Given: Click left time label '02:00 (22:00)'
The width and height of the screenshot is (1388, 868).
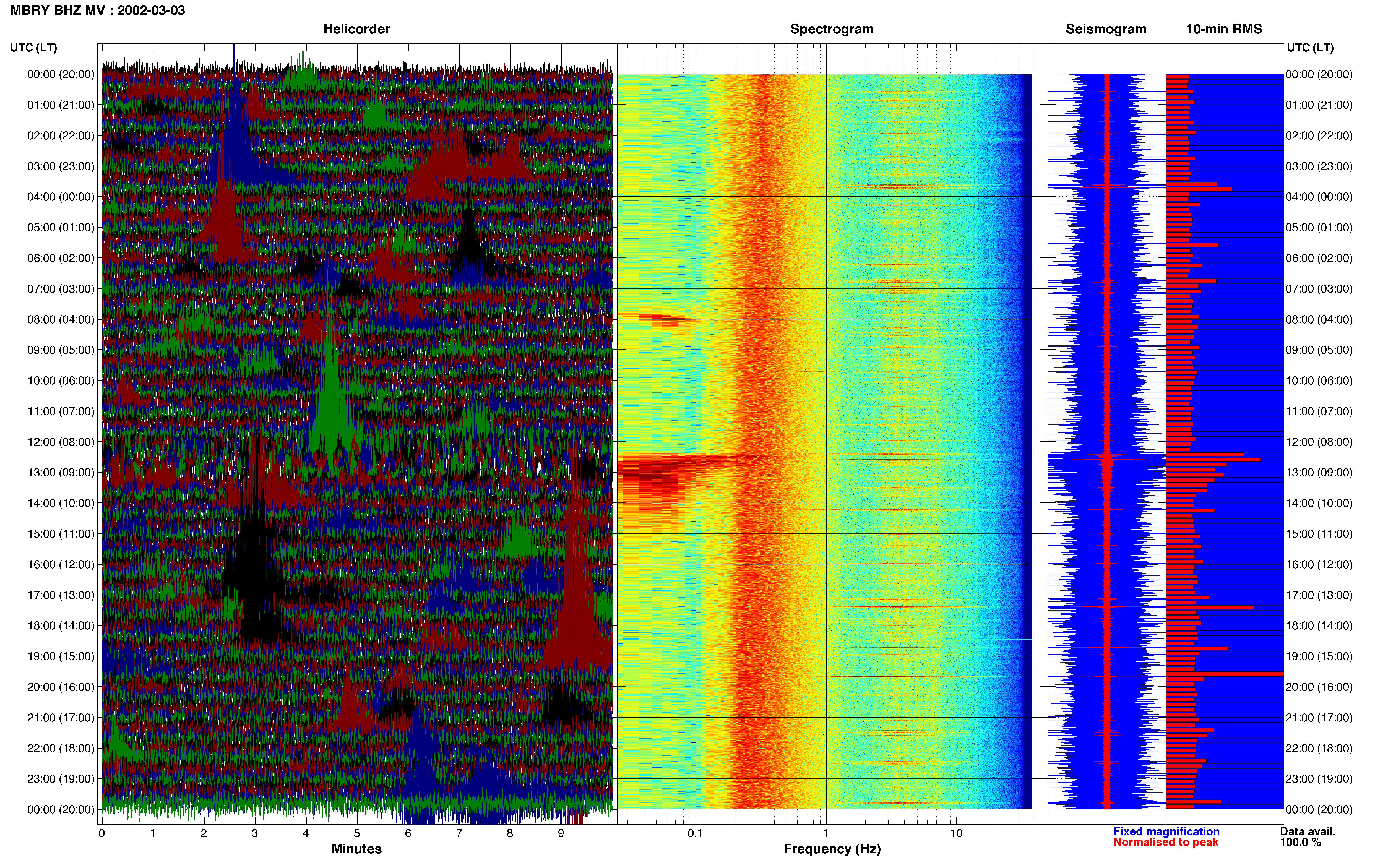Looking at the screenshot, I should point(60,135).
